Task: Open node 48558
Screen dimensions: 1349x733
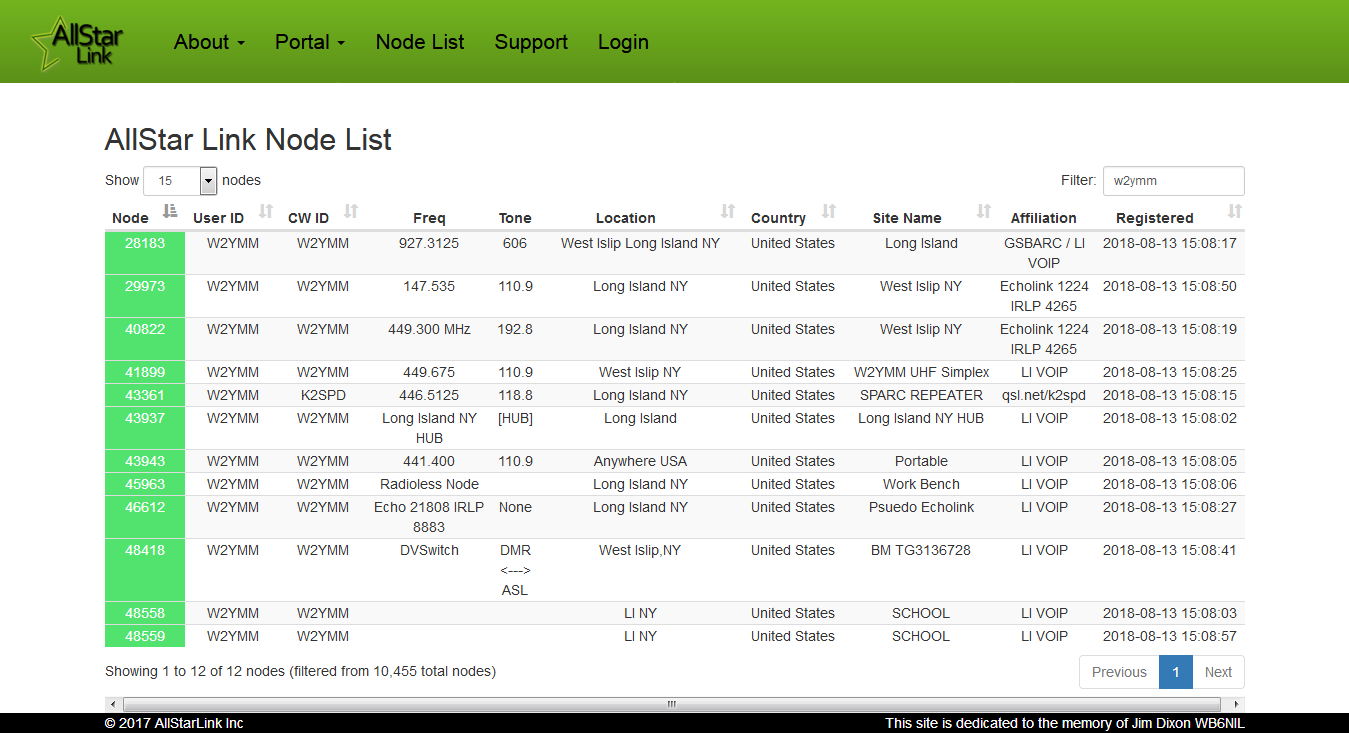Action: [145, 613]
